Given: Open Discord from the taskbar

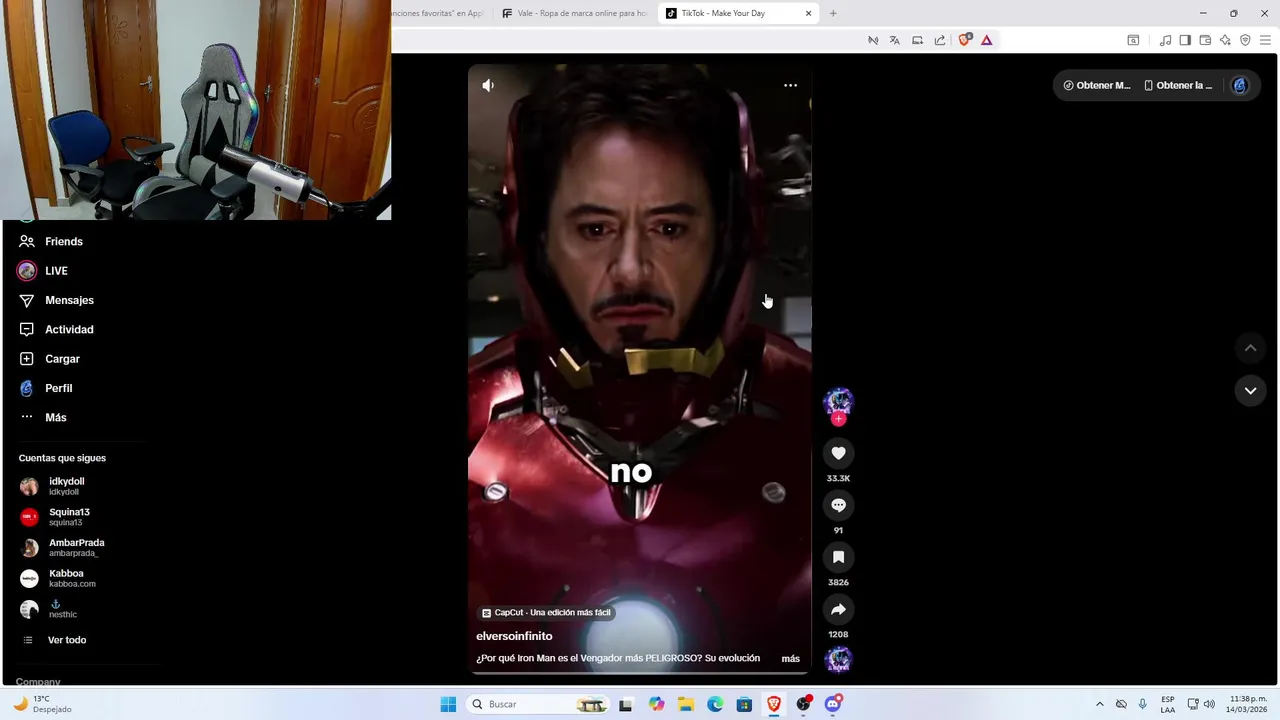Looking at the screenshot, I should click(833, 704).
